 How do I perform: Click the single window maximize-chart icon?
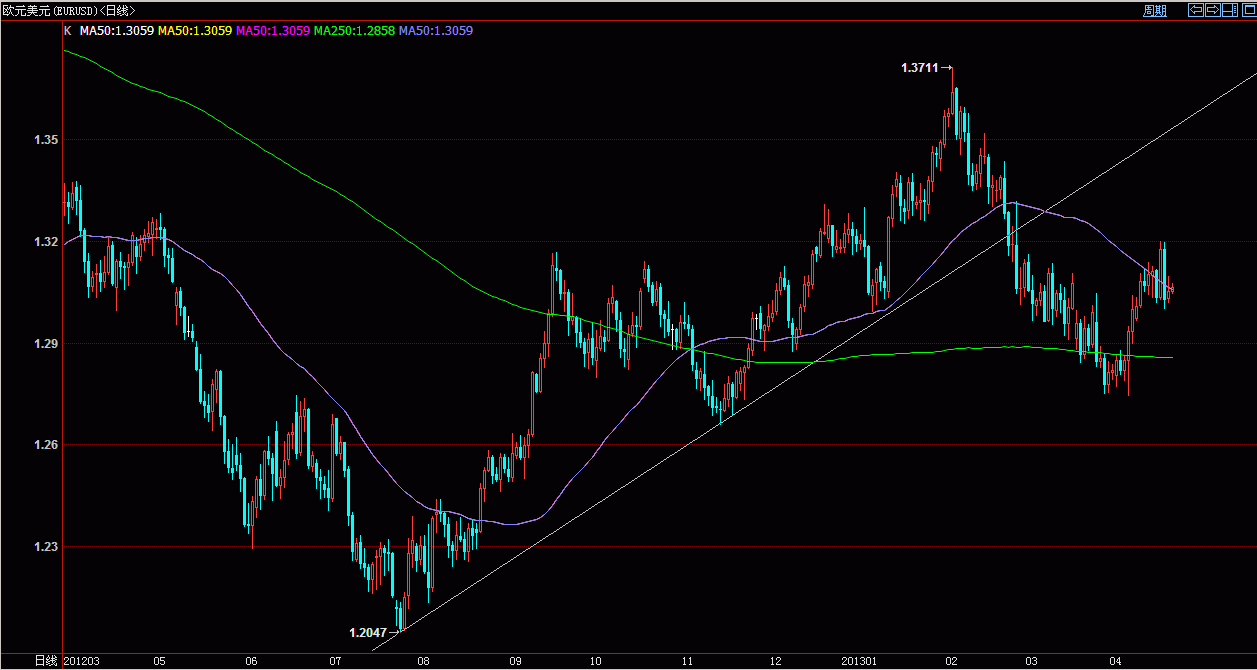(x=1249, y=10)
